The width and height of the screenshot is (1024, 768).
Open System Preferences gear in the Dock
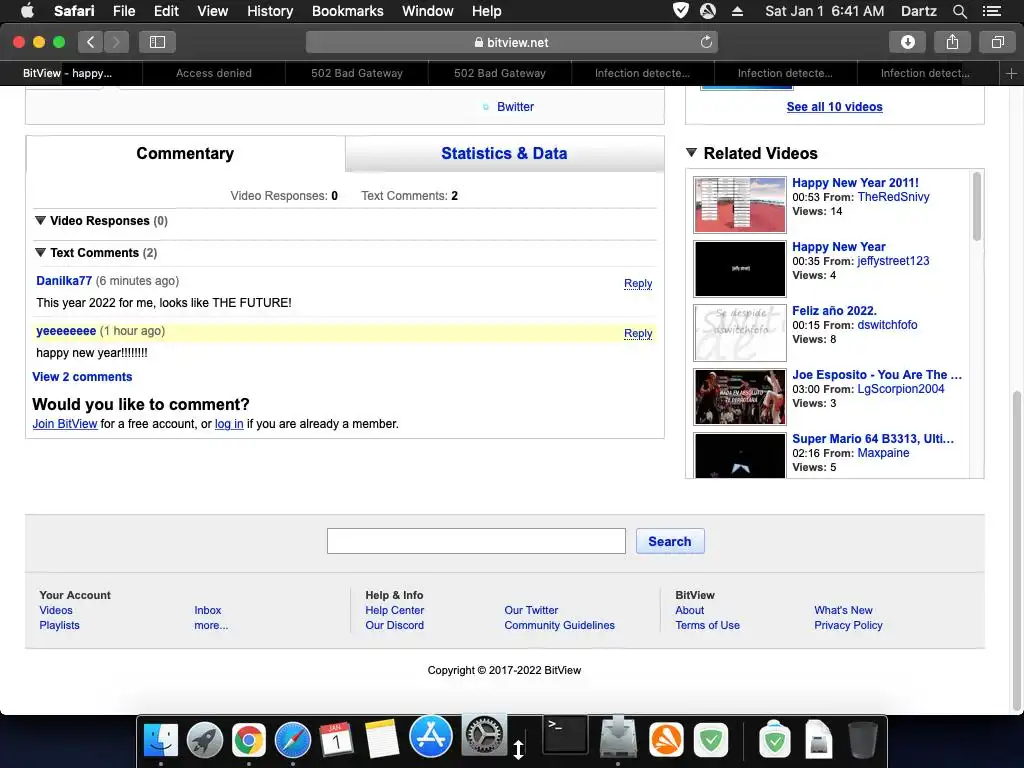[x=484, y=735]
